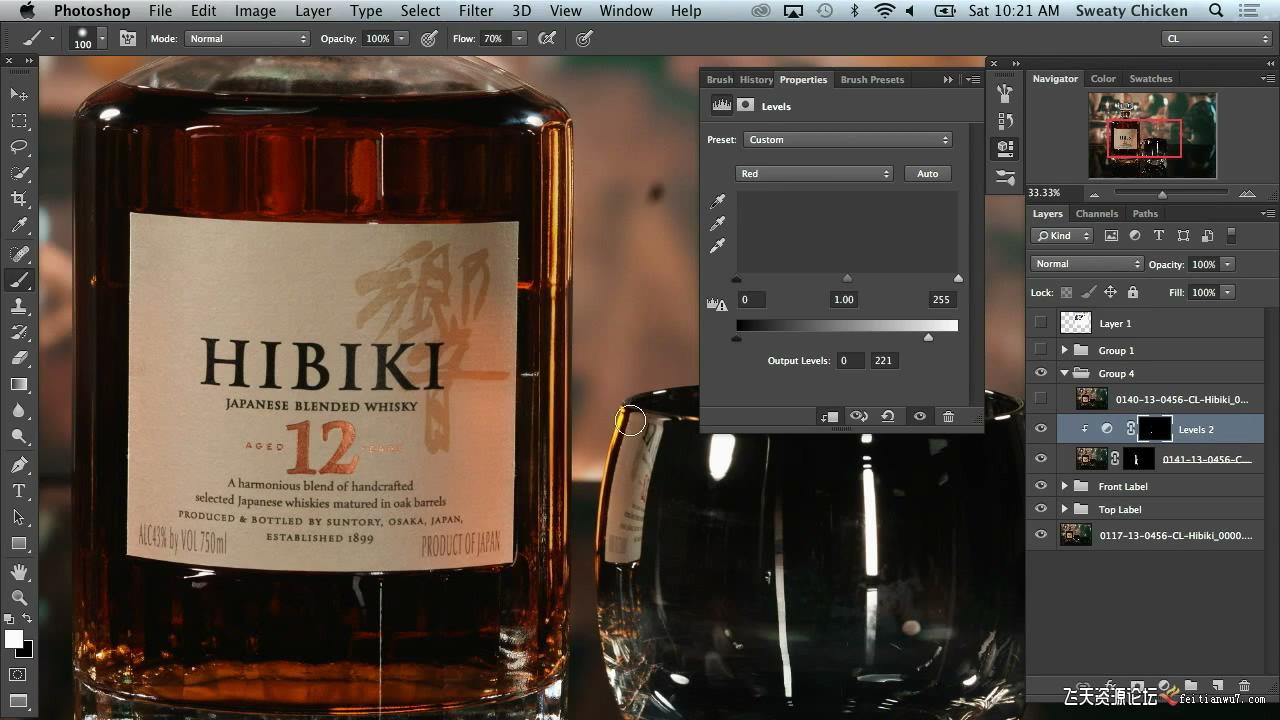Show Group 1 visibility
Viewport: 1280px width, 720px height.
click(x=1041, y=350)
